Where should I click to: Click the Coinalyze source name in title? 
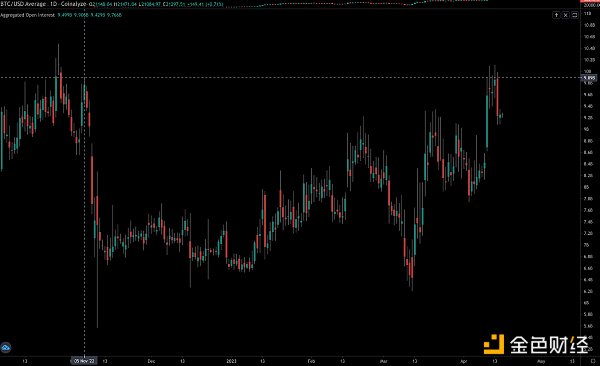click(73, 4)
